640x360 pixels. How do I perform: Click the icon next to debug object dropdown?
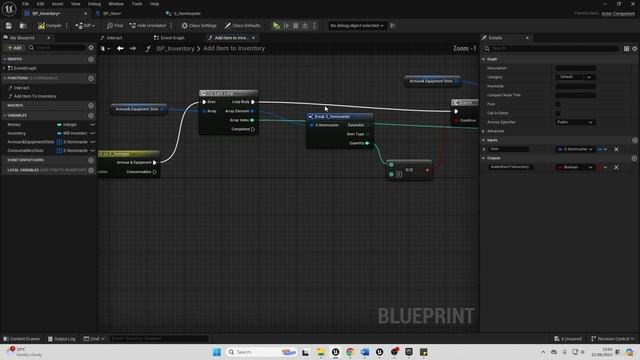tap(393, 26)
